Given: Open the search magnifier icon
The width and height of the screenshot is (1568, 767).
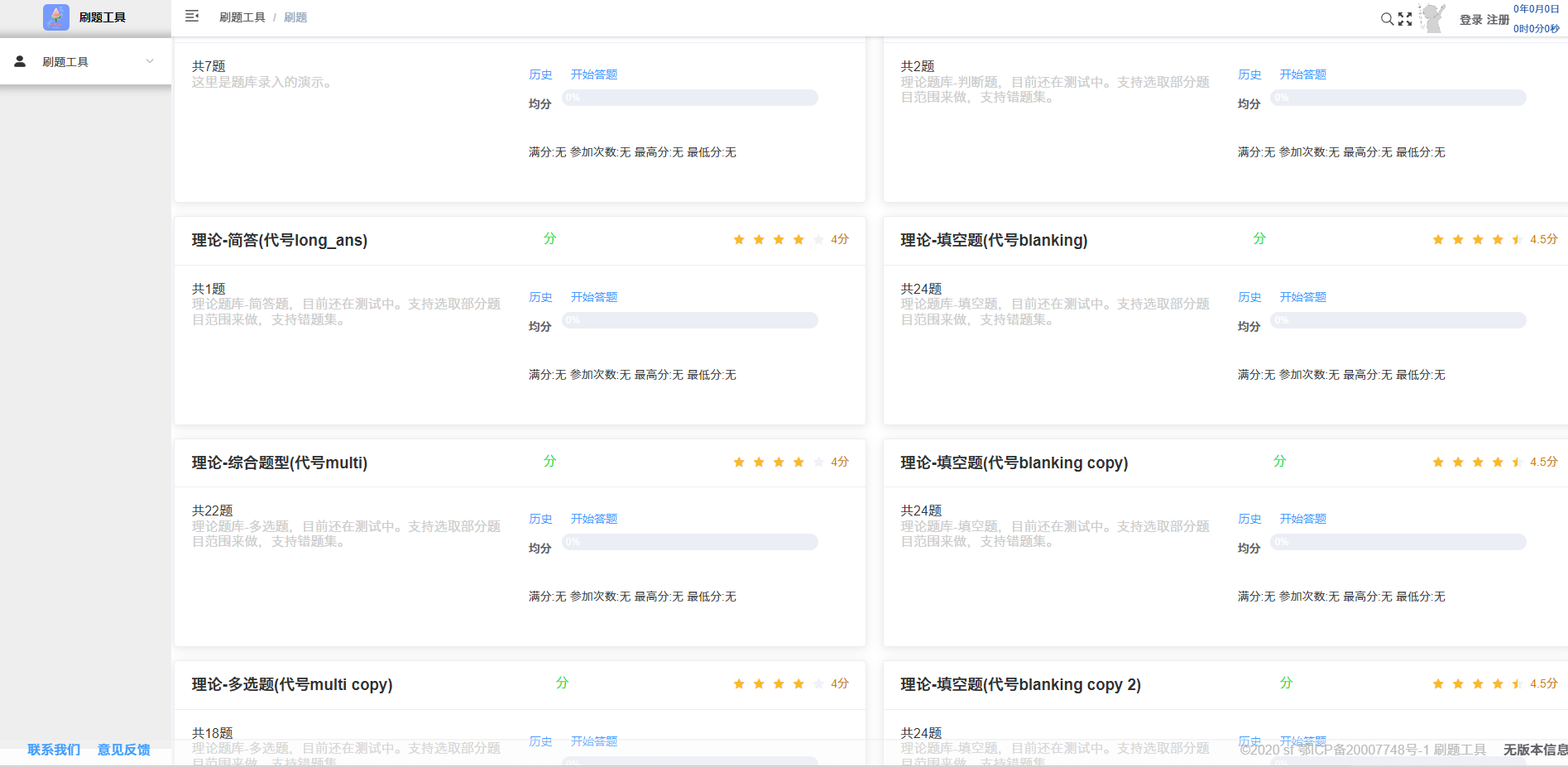Looking at the screenshot, I should pyautogui.click(x=1387, y=19).
